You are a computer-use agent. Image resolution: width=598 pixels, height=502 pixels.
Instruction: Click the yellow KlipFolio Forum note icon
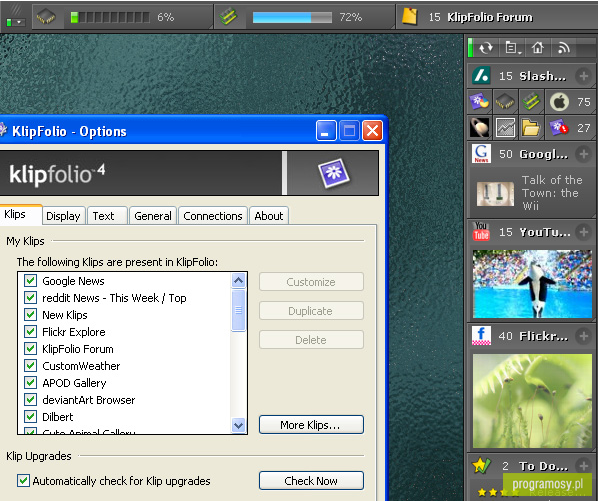[410, 17]
